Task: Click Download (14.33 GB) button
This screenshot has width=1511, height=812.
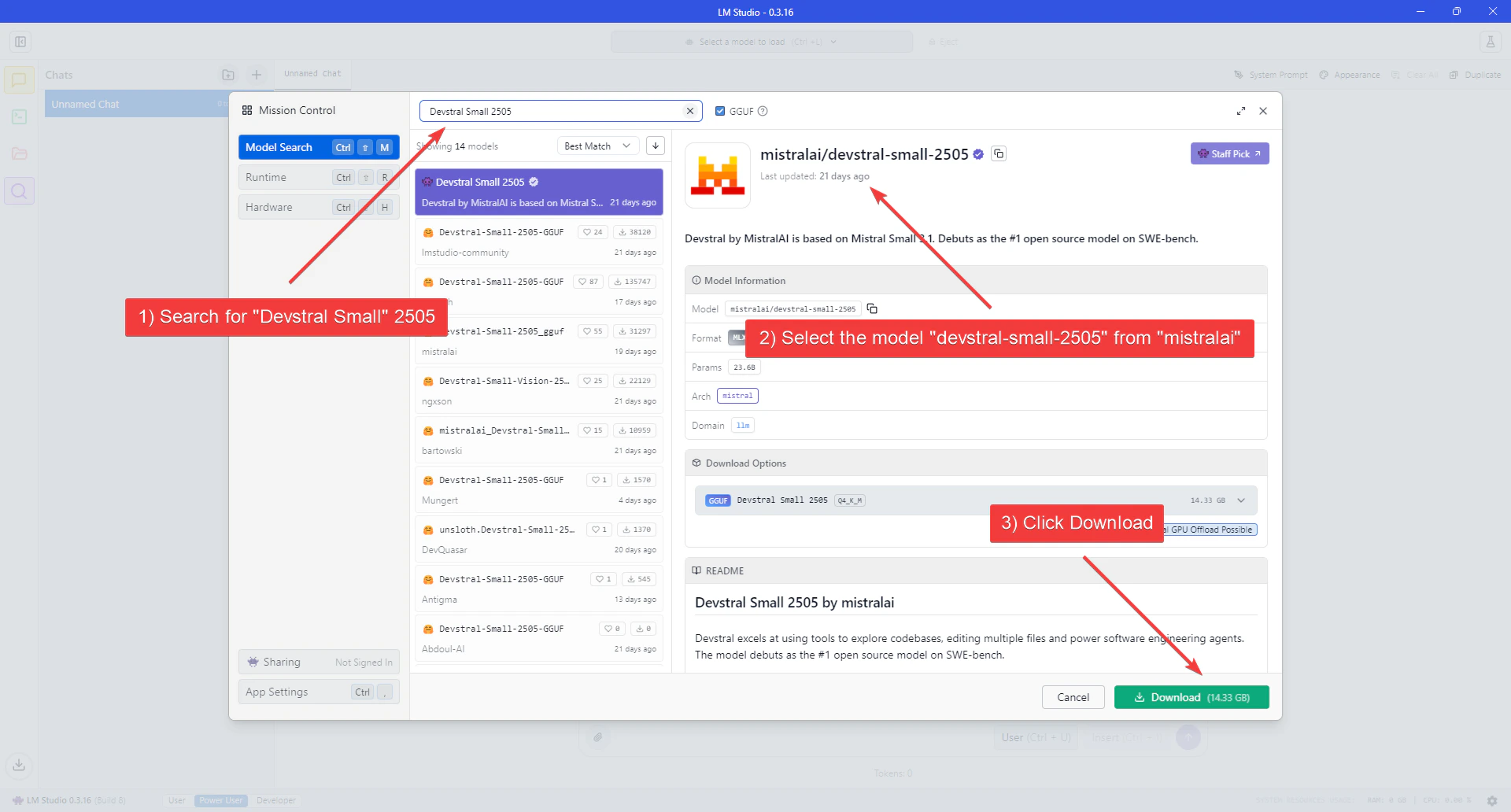Action: (1191, 697)
